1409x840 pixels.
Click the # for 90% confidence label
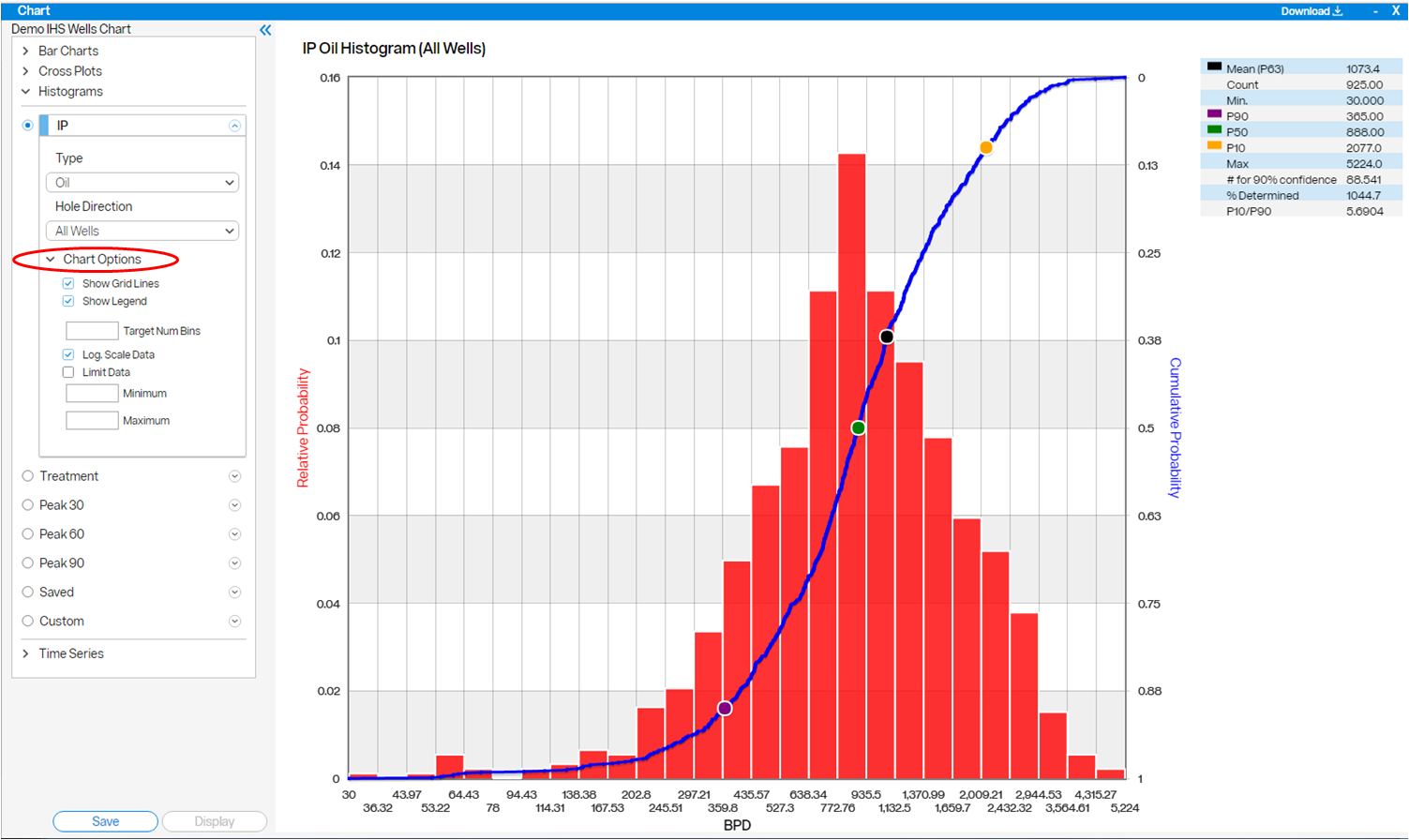point(1282,180)
